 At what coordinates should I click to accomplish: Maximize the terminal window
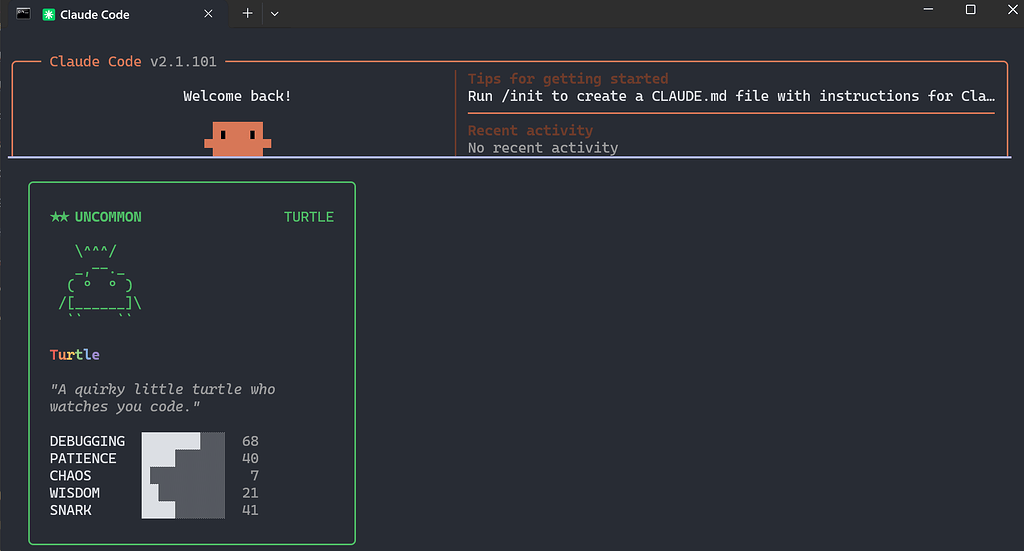pyautogui.click(x=970, y=10)
